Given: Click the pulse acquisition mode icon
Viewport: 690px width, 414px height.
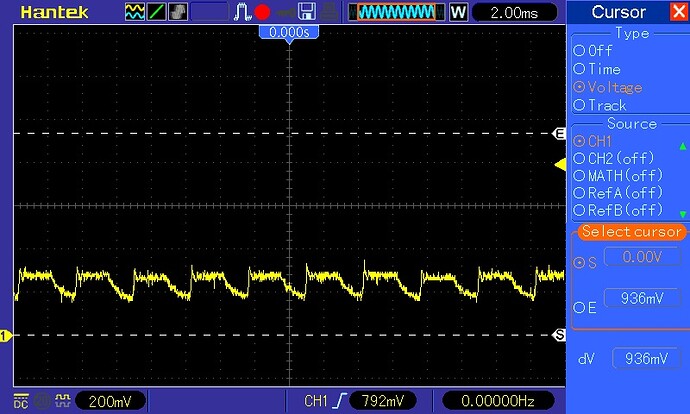Looking at the screenshot, I should [241, 12].
